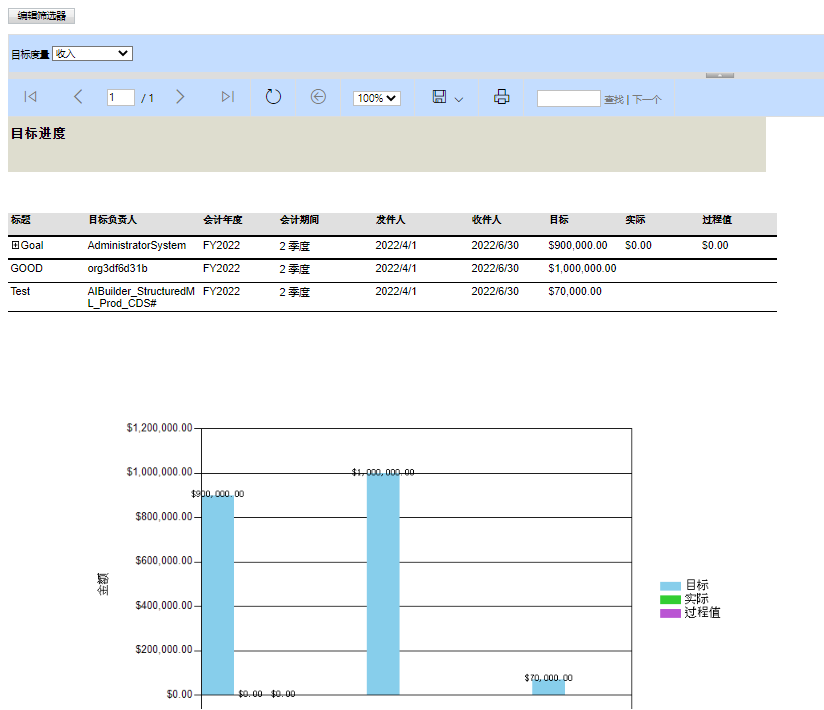Click the 收件人 column header

click(487, 220)
